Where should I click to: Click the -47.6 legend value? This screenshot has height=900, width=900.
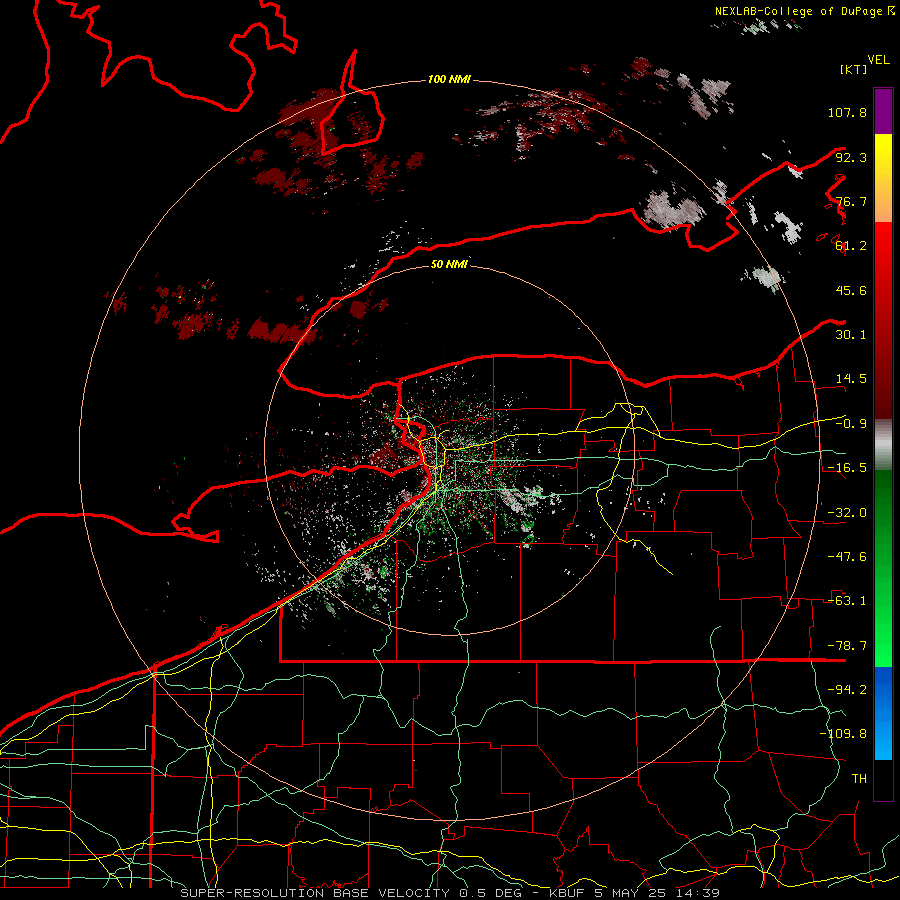point(847,557)
